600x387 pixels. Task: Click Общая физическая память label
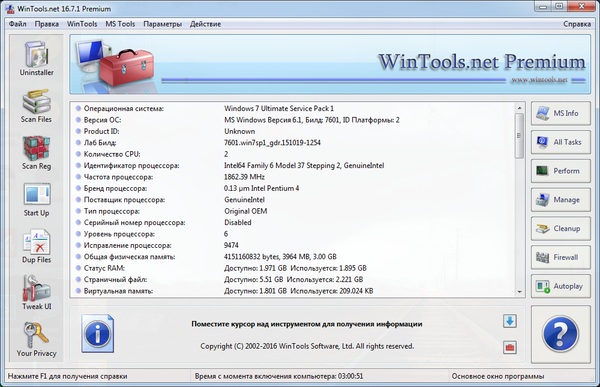129,257
